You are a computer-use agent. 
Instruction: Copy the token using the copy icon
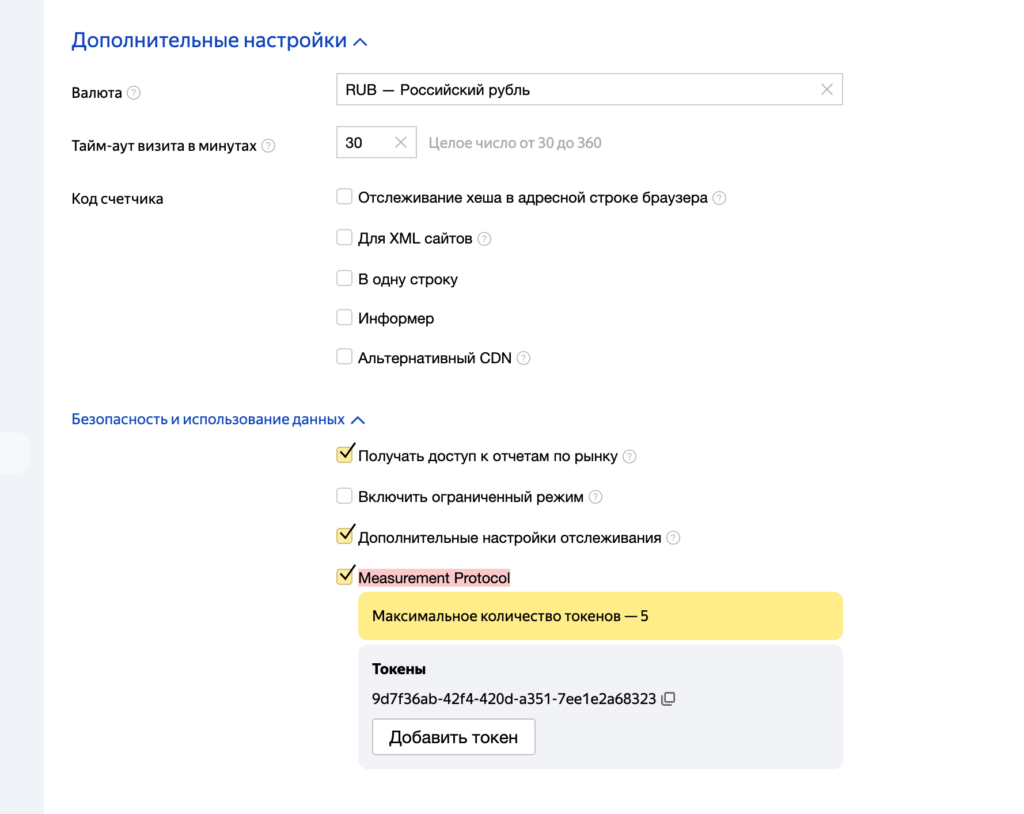(x=668, y=698)
